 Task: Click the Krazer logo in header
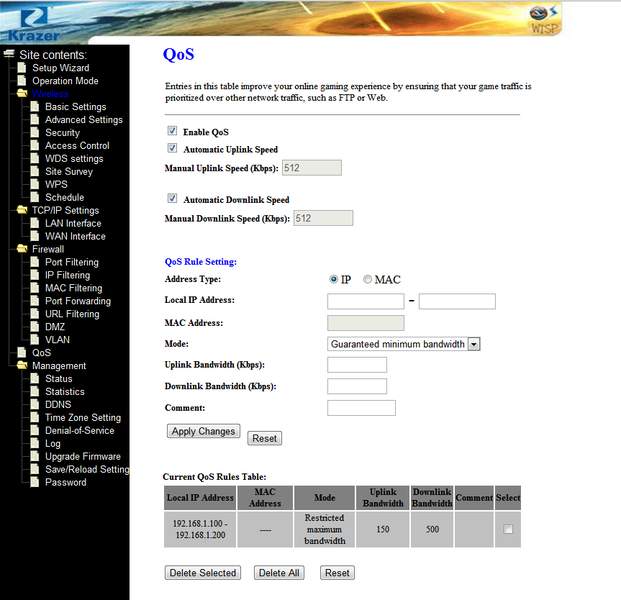click(34, 25)
